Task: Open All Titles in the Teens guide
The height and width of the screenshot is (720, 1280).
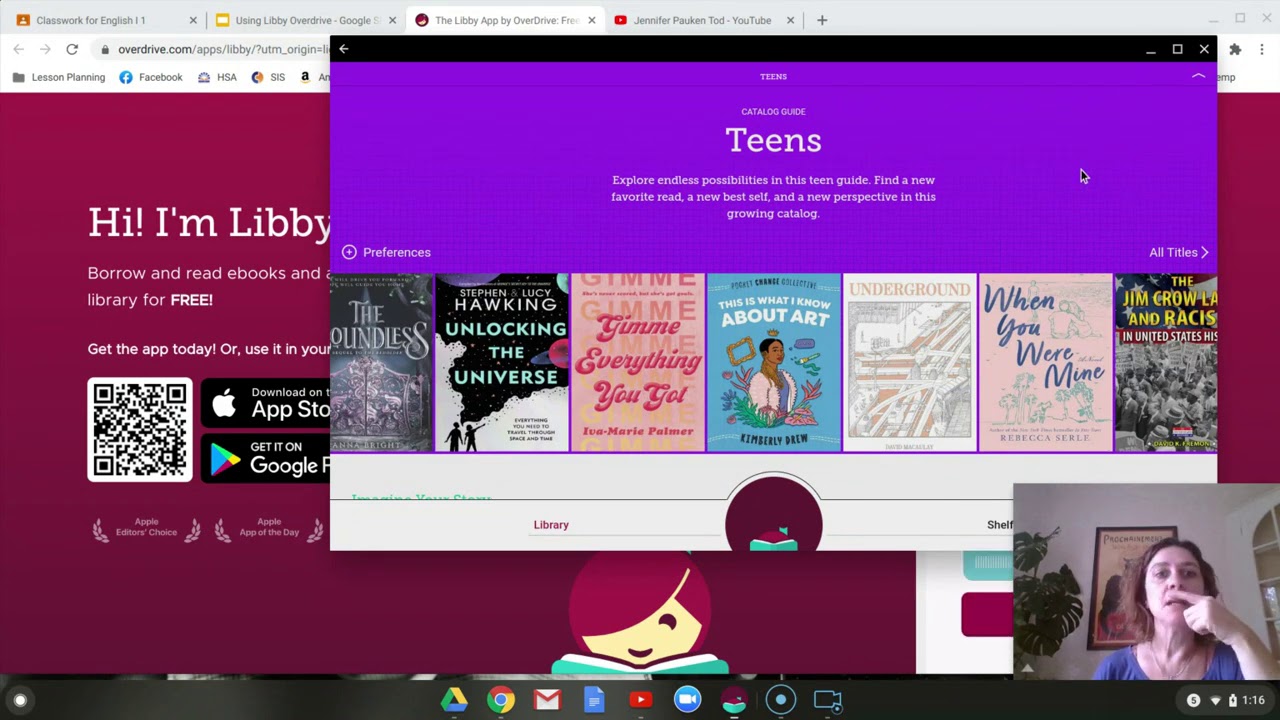Action: click(x=1179, y=252)
